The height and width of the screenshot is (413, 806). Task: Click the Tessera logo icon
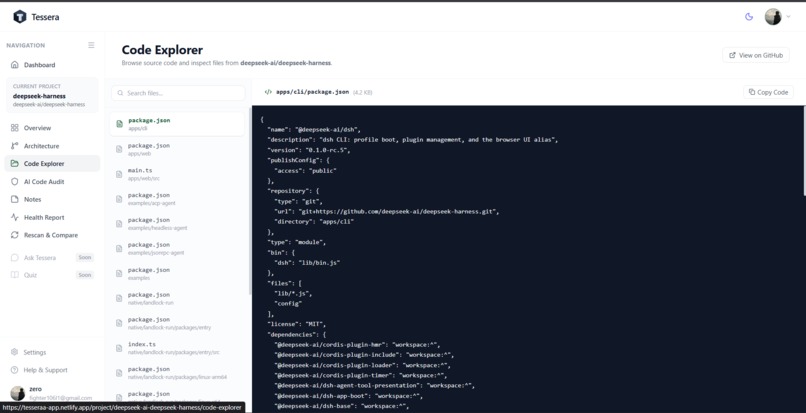[20, 16]
